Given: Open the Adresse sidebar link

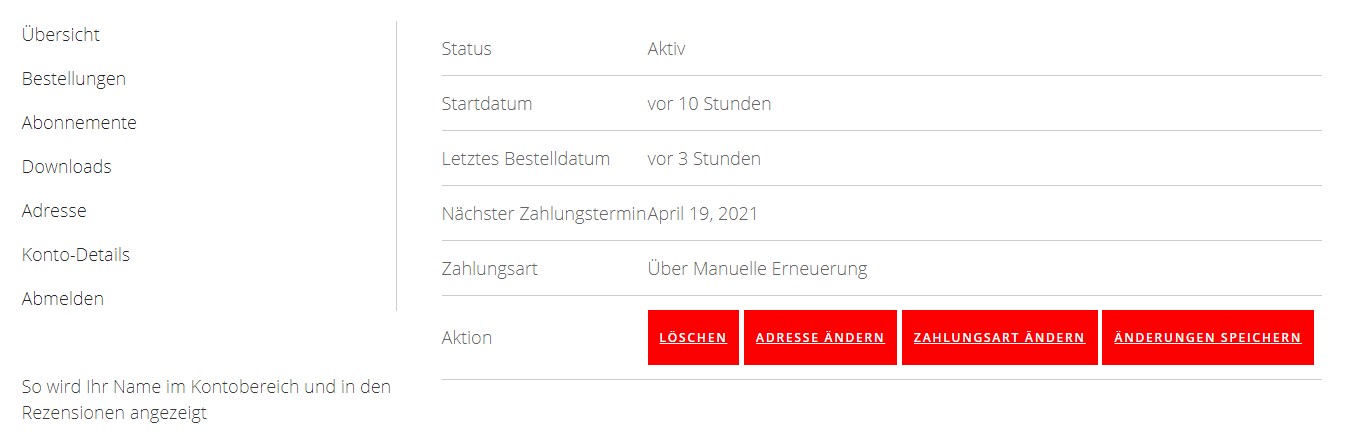Looking at the screenshot, I should tap(54, 211).
